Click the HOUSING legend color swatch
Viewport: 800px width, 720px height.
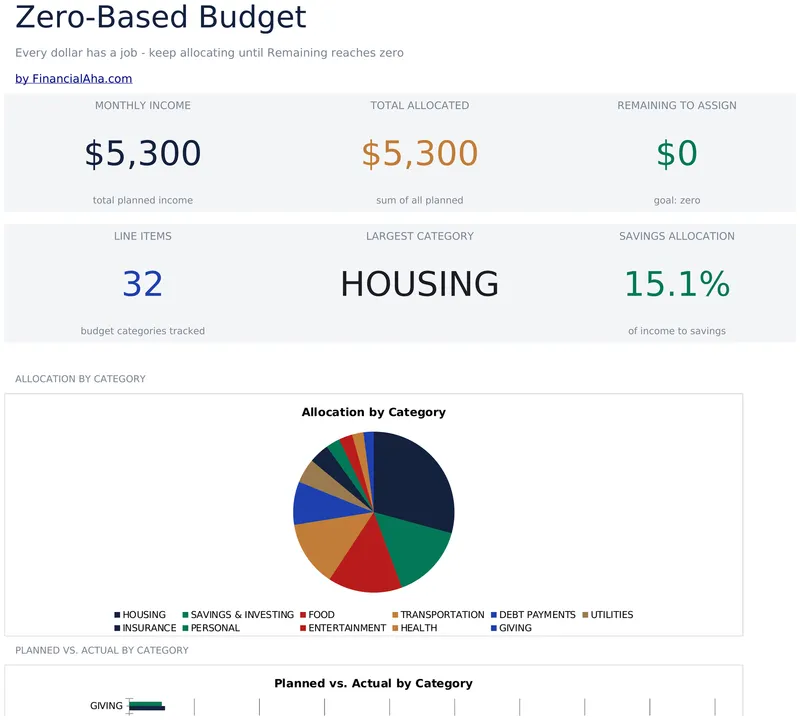(x=117, y=615)
